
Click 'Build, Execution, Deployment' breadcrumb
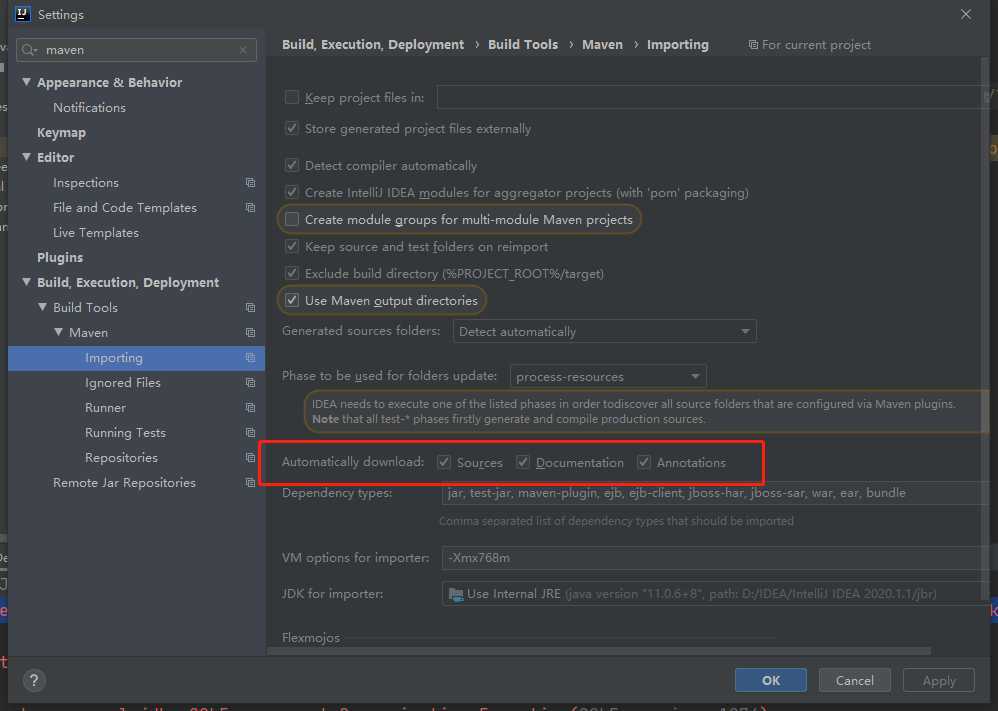pyautogui.click(x=373, y=45)
